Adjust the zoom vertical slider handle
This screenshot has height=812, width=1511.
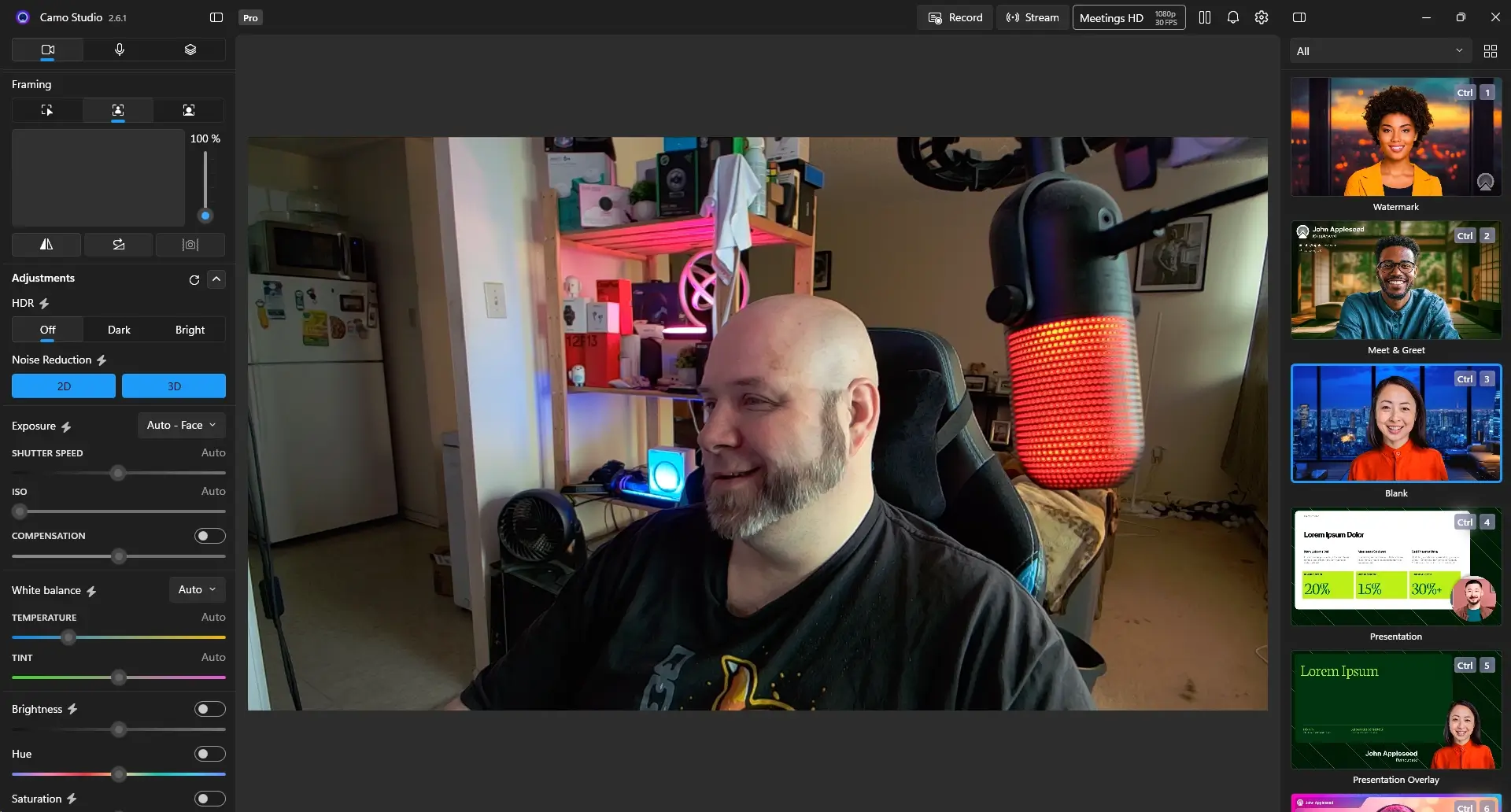(x=205, y=216)
